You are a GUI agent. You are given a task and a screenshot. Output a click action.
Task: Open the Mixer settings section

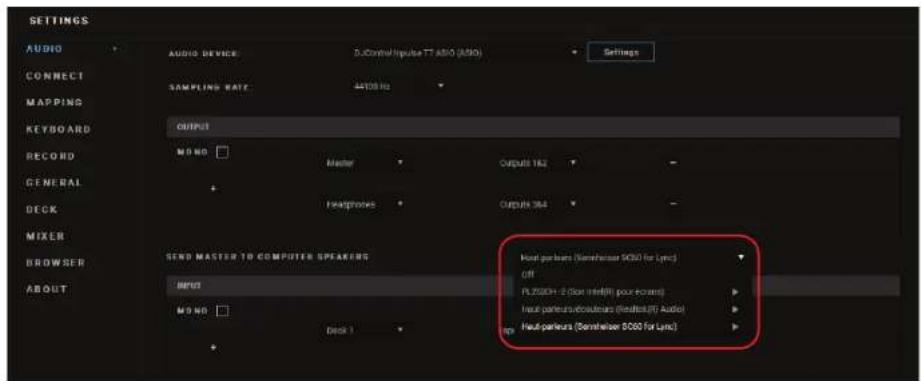45,236
